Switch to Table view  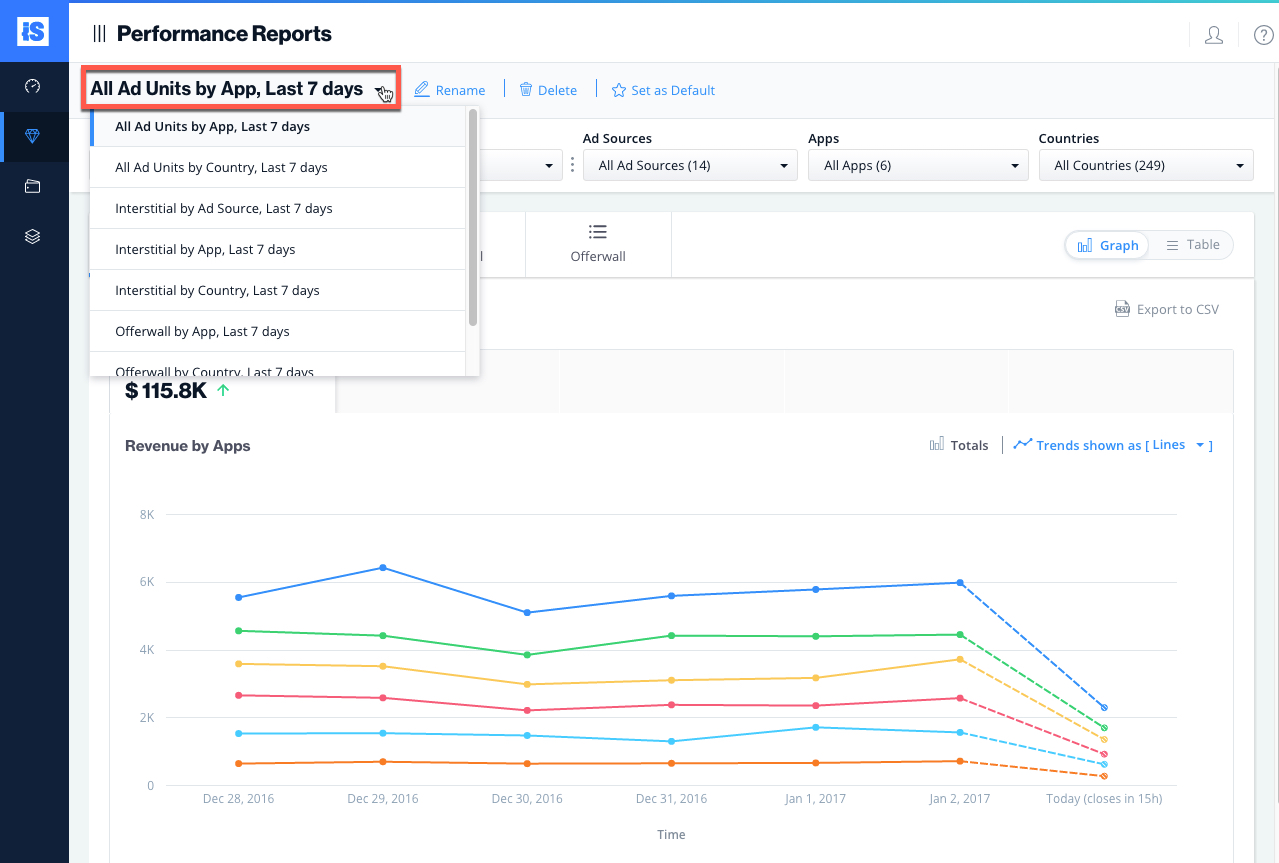click(1191, 244)
